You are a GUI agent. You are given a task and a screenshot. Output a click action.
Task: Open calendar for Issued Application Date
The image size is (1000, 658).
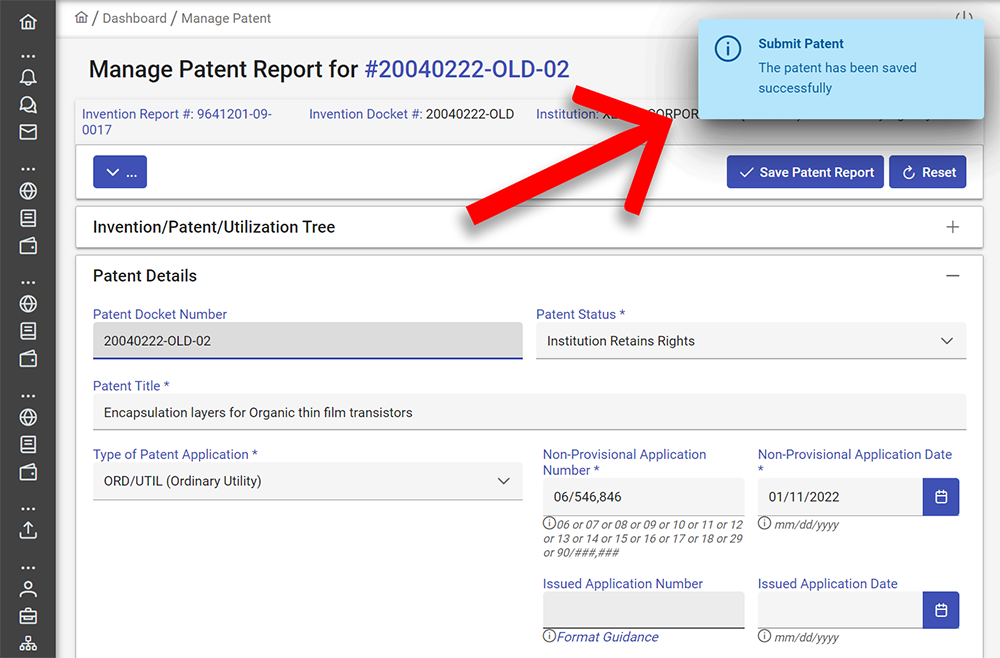[x=940, y=610]
